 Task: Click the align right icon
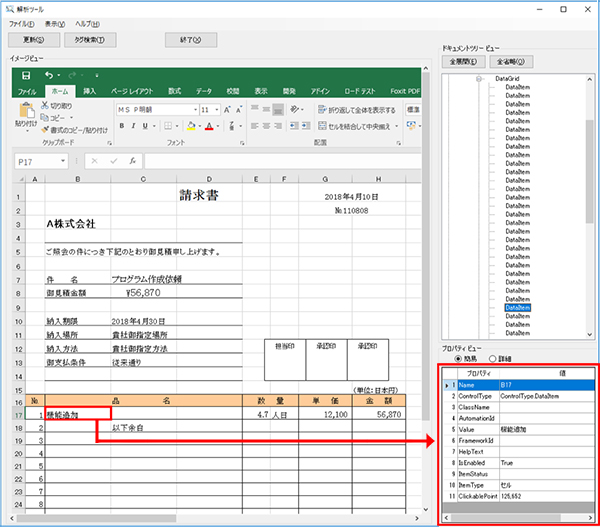click(x=278, y=126)
